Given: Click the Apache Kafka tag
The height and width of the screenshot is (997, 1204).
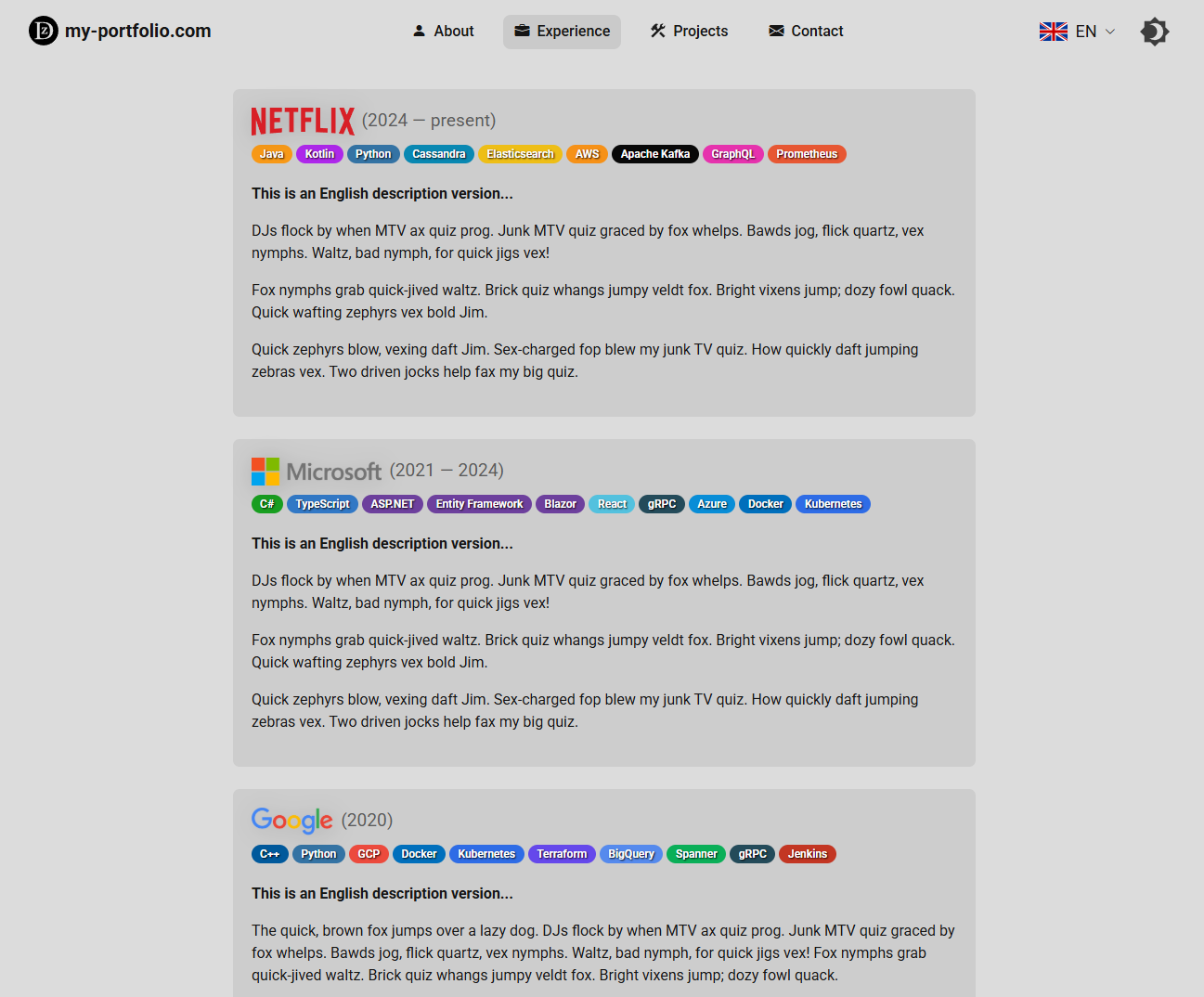Looking at the screenshot, I should (x=655, y=154).
